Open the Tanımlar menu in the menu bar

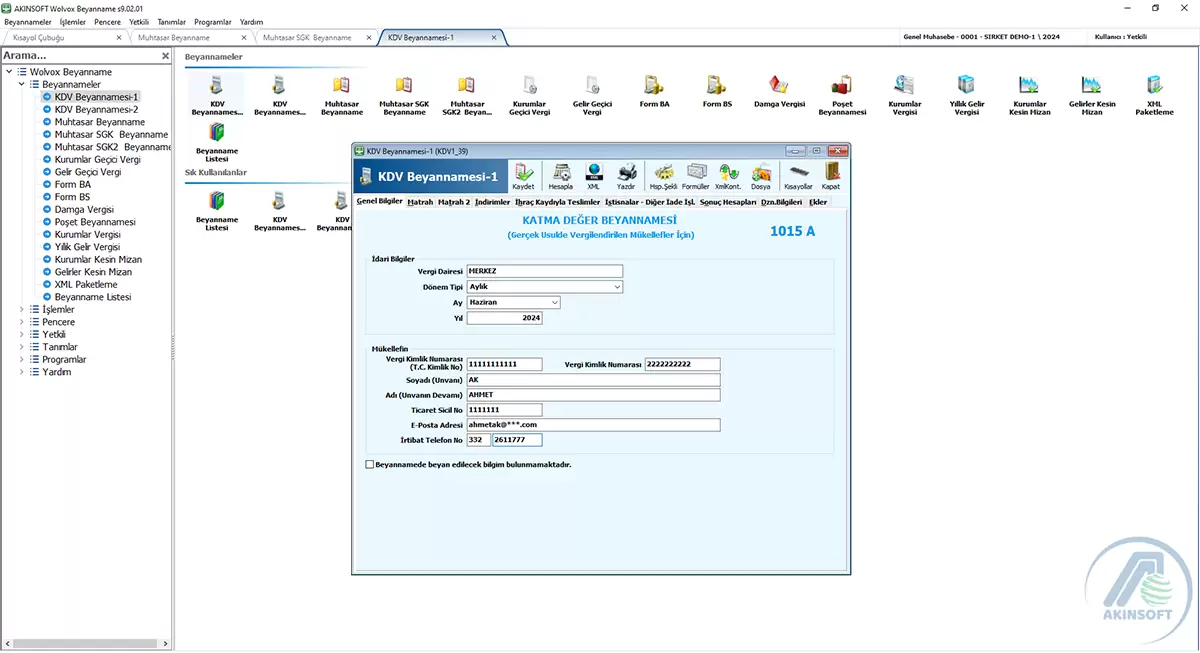point(171,21)
